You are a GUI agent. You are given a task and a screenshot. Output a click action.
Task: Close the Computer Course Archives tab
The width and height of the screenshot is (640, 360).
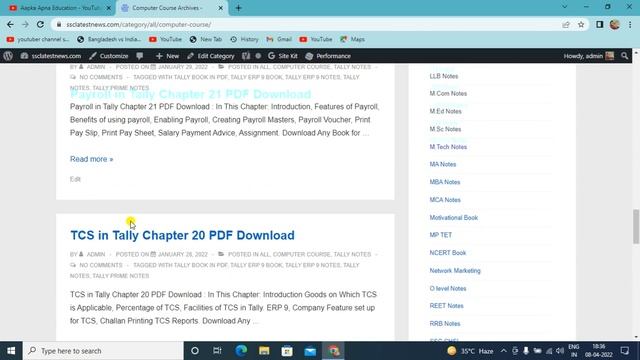pyautogui.click(x=221, y=8)
